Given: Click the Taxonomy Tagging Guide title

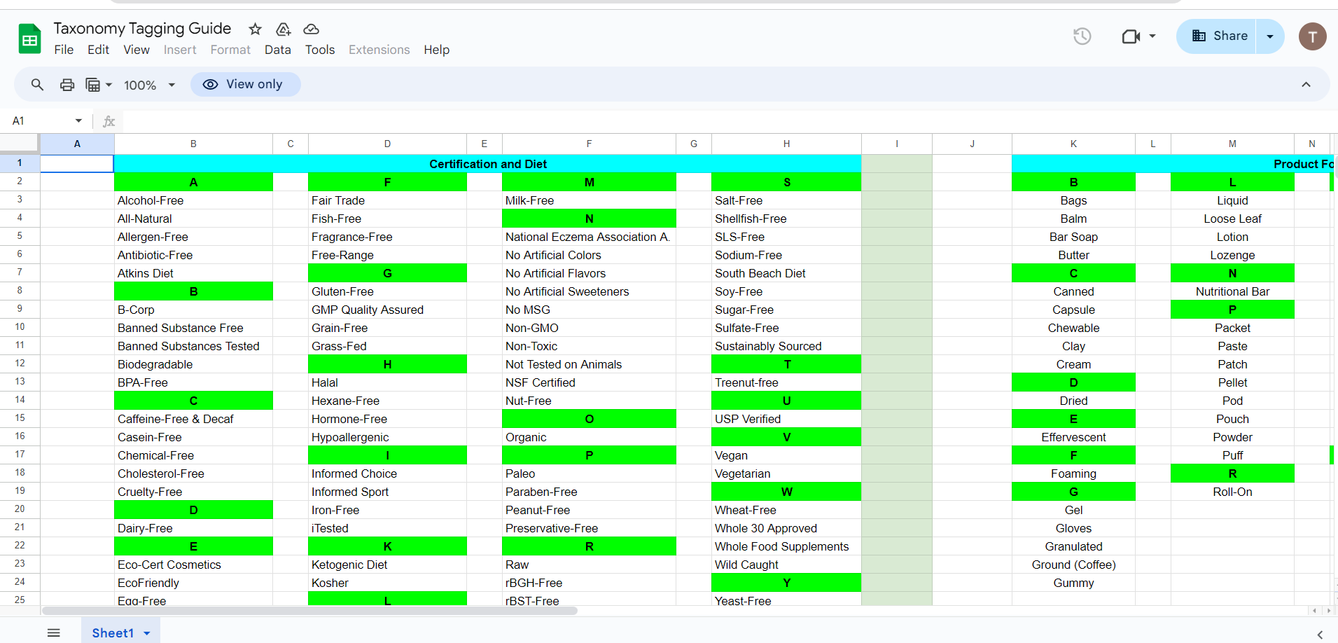Looking at the screenshot, I should (x=142, y=29).
